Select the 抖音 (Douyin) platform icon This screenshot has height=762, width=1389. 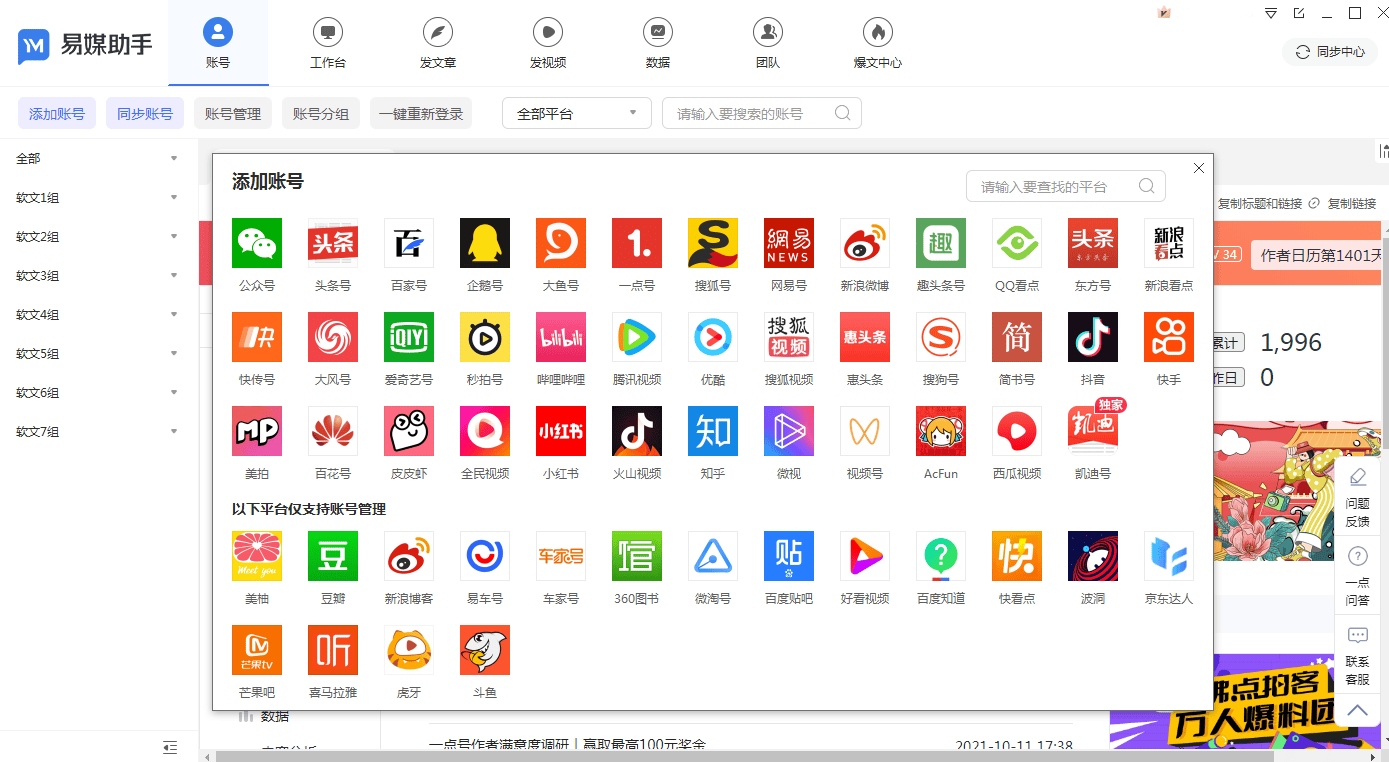pyautogui.click(x=1092, y=337)
